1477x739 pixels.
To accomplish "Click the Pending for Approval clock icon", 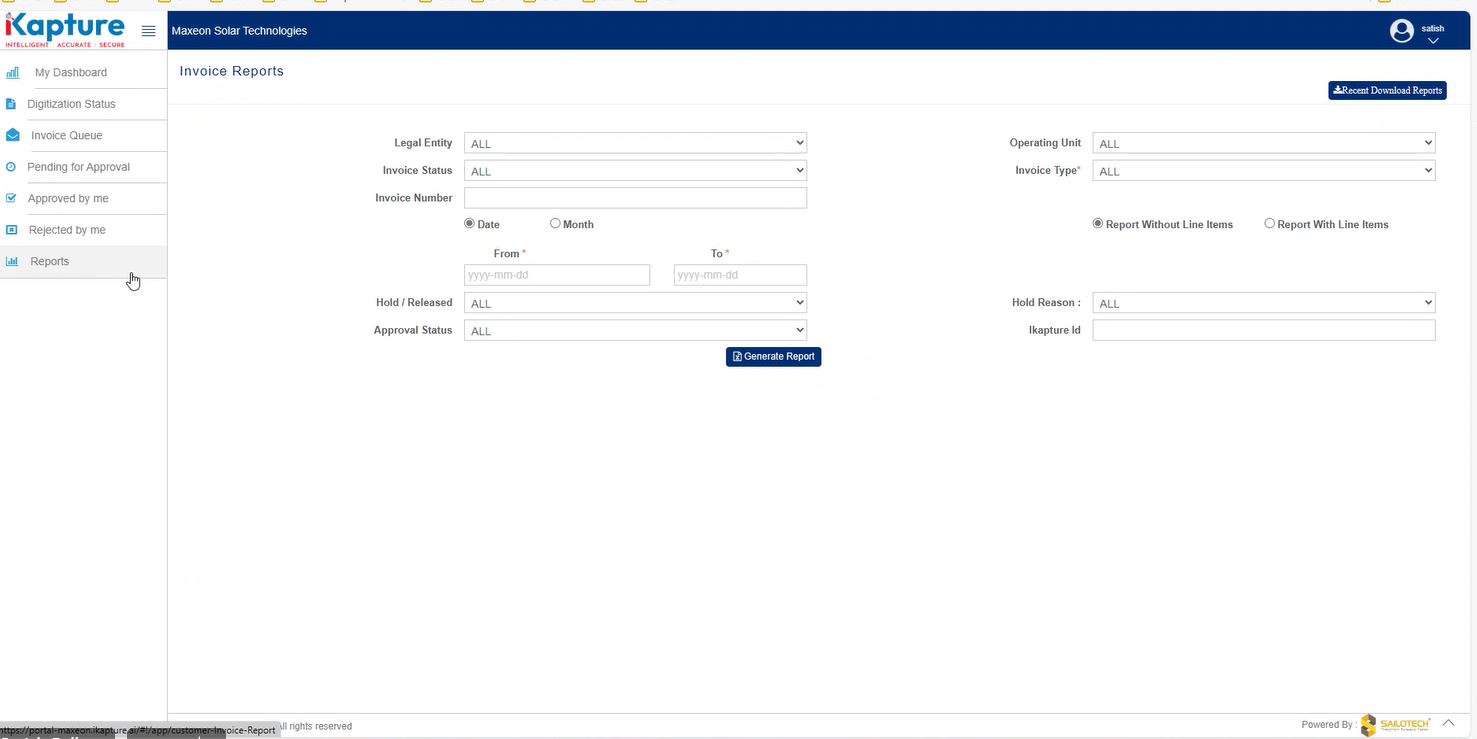I will (12, 167).
